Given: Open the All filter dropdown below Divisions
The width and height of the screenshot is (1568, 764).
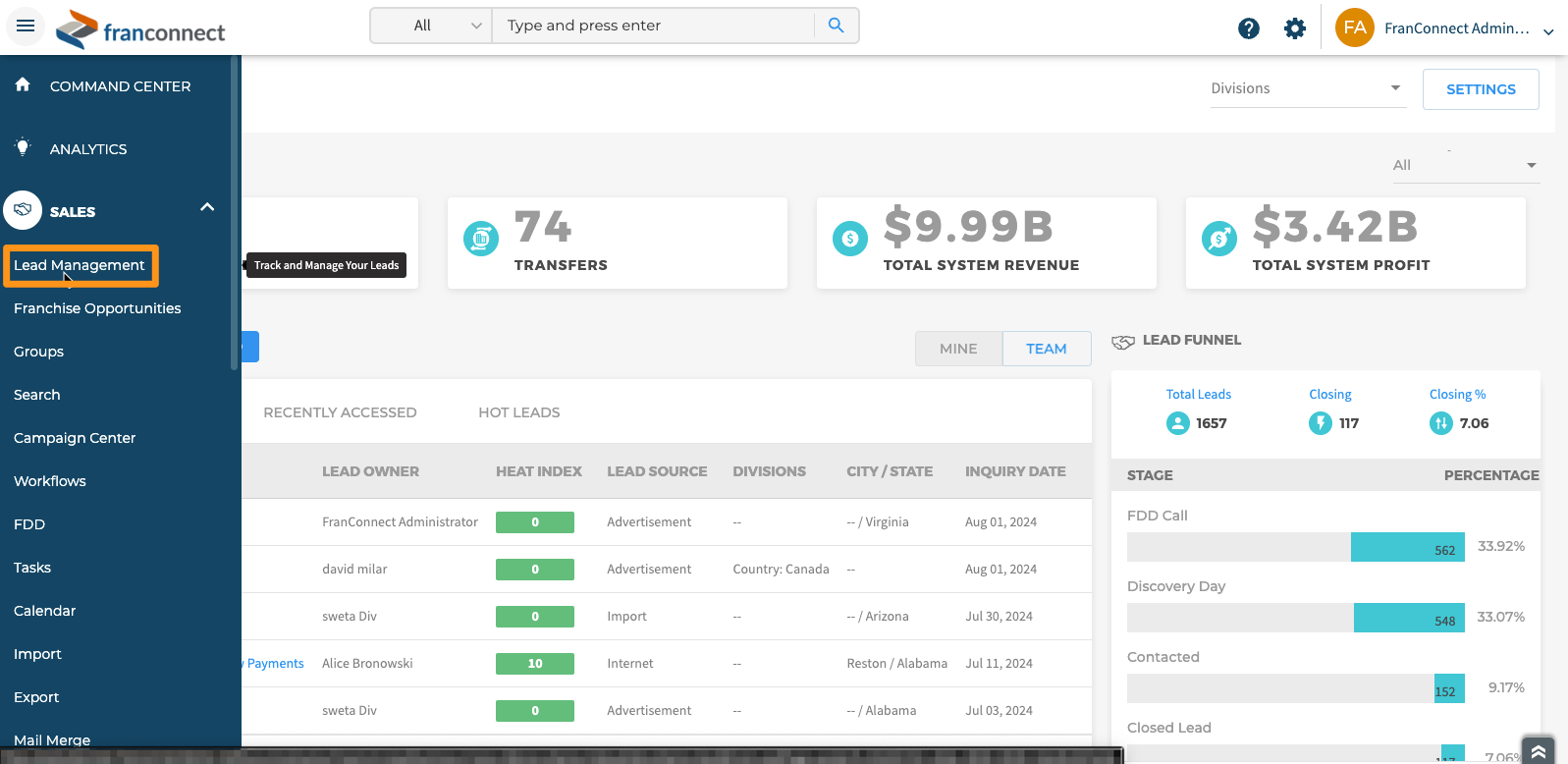Looking at the screenshot, I should pos(1465,165).
